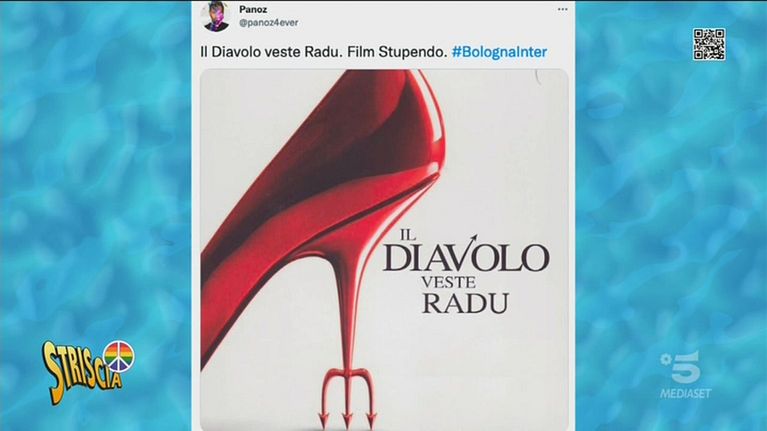767x431 pixels.
Task: Click the flower icon beside the 5 logo
Action: 665,359
